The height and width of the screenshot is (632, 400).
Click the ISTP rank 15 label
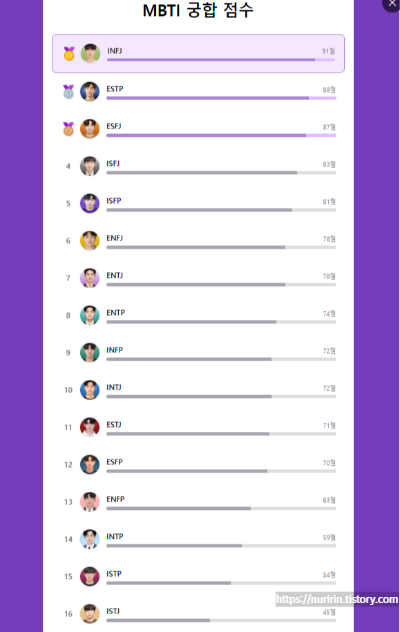tap(68, 577)
